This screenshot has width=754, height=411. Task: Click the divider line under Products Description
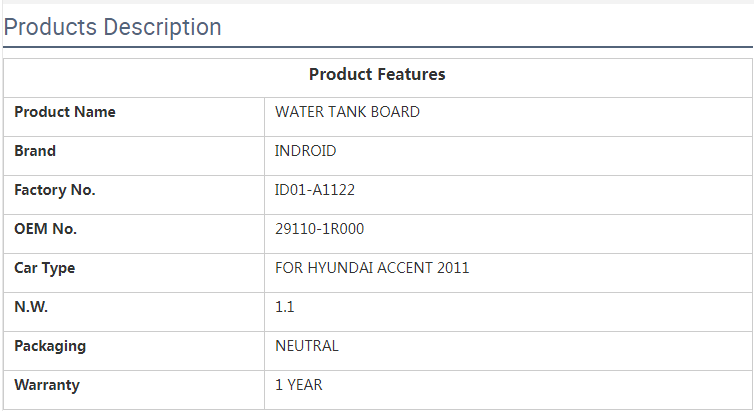(377, 47)
